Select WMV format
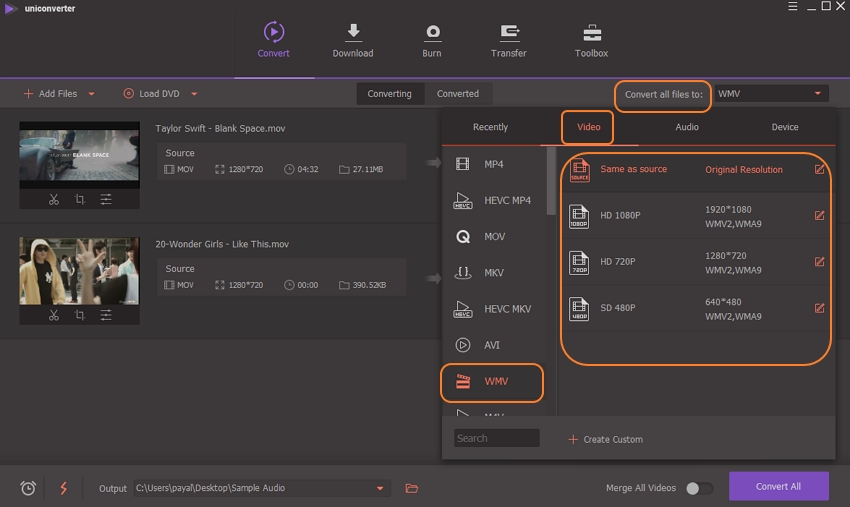This screenshot has width=850, height=507. click(x=492, y=382)
